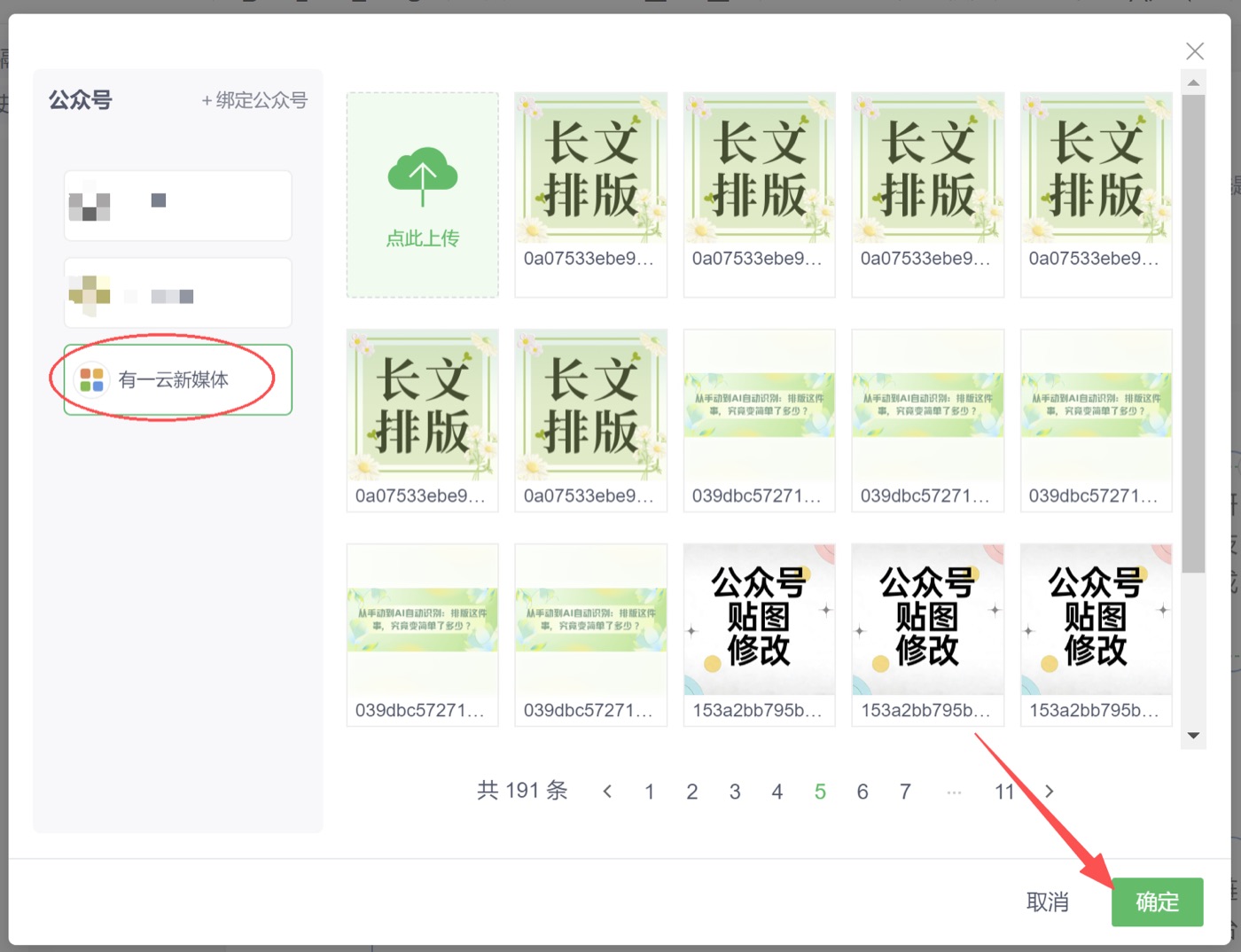Click the 有一云新媒体 account name

(174, 379)
